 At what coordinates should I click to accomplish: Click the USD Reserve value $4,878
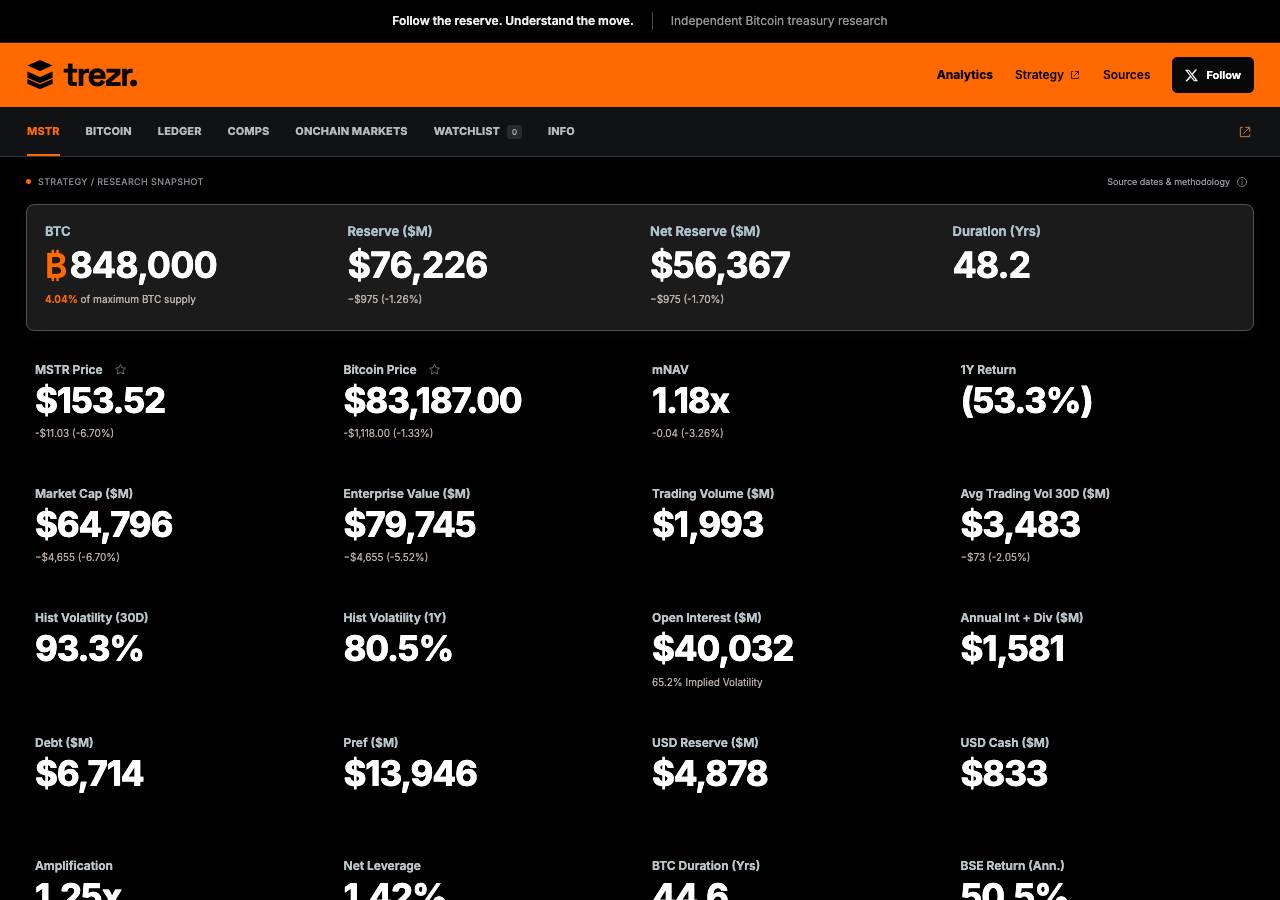click(x=710, y=774)
